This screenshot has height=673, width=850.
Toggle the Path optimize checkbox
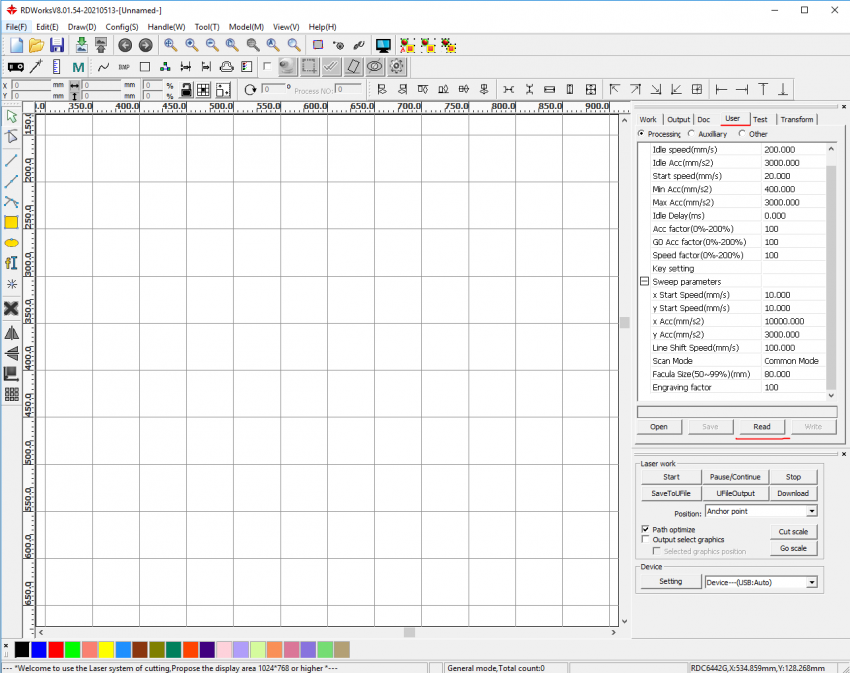[645, 529]
